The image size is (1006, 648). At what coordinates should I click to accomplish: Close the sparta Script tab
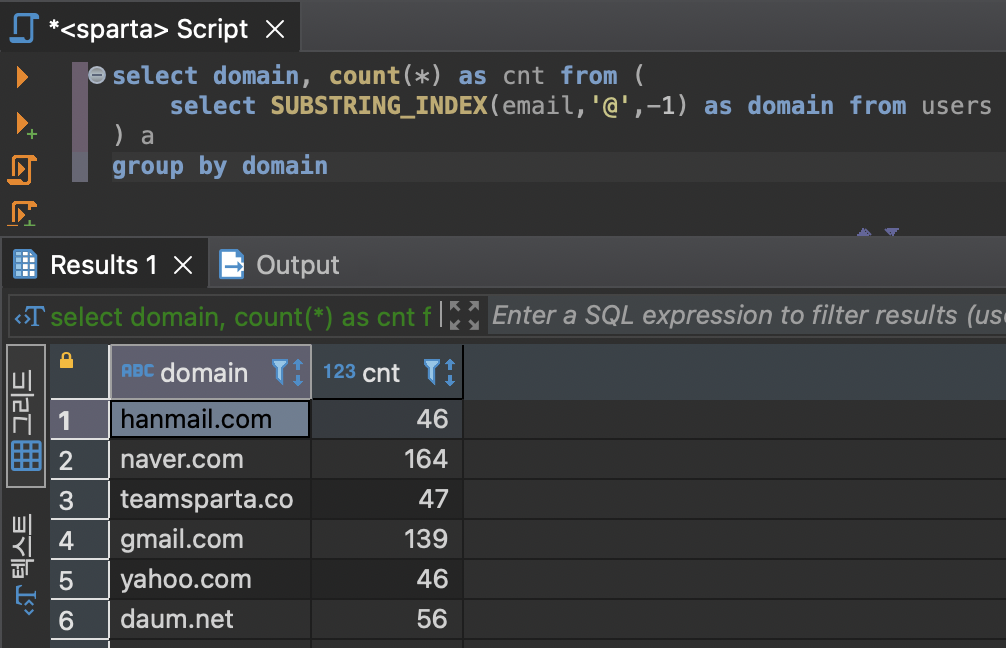[x=275, y=29]
